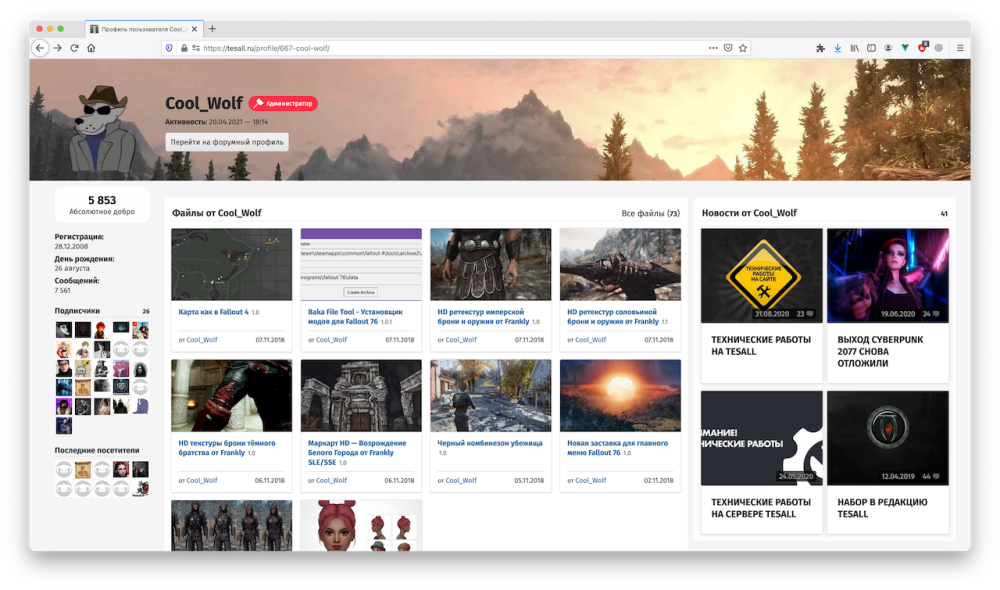
Task: Open HD ретекстур имперской брони link
Action: coord(483,316)
